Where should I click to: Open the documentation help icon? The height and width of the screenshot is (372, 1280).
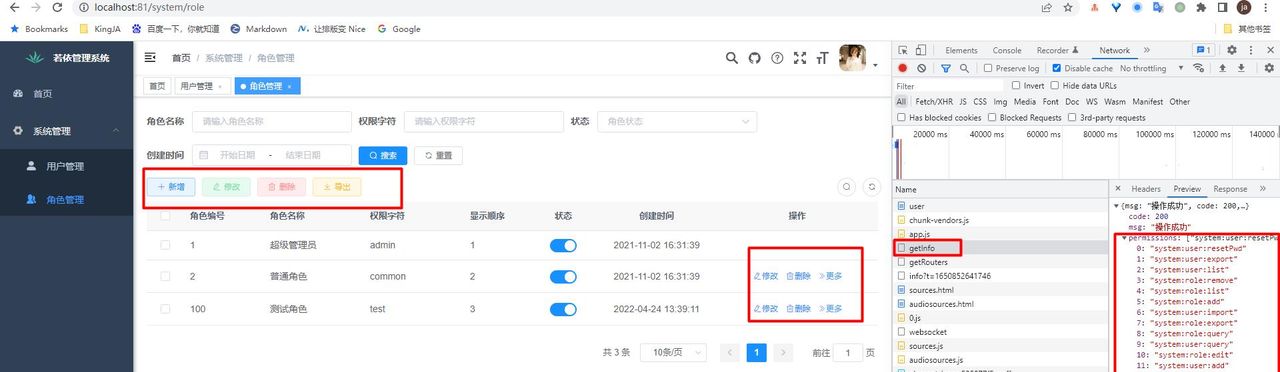777,58
